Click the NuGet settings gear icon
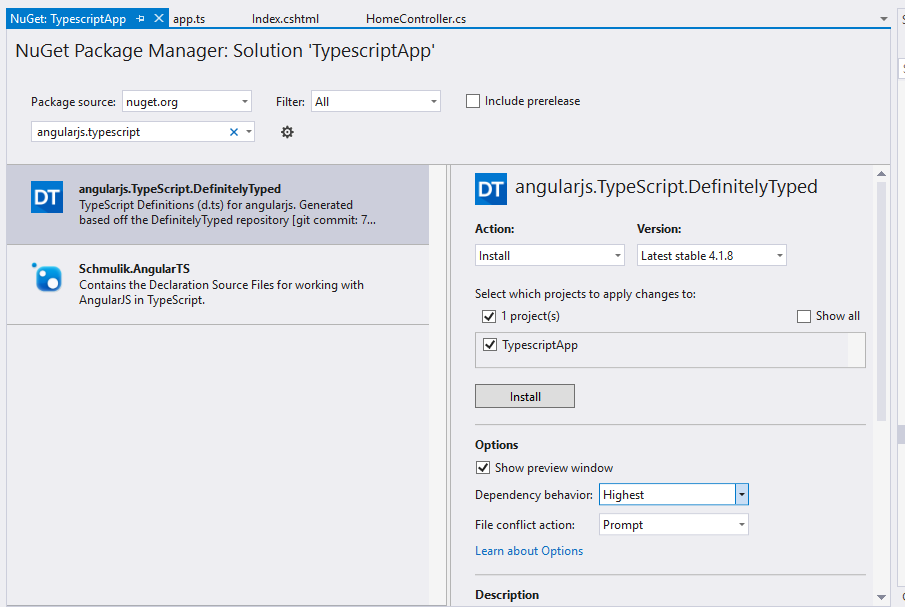Screen dimensions: 905x607 [287, 132]
